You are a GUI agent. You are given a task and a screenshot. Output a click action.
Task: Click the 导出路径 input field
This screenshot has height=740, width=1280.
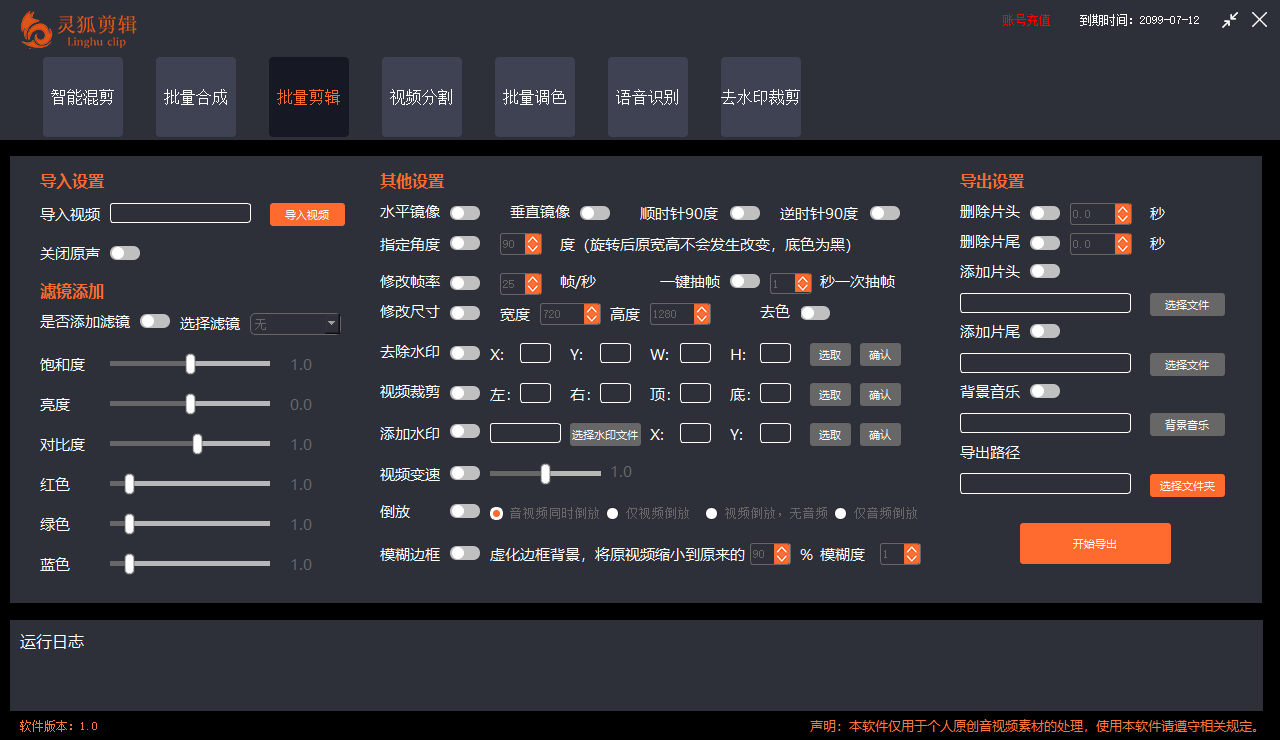point(1045,483)
